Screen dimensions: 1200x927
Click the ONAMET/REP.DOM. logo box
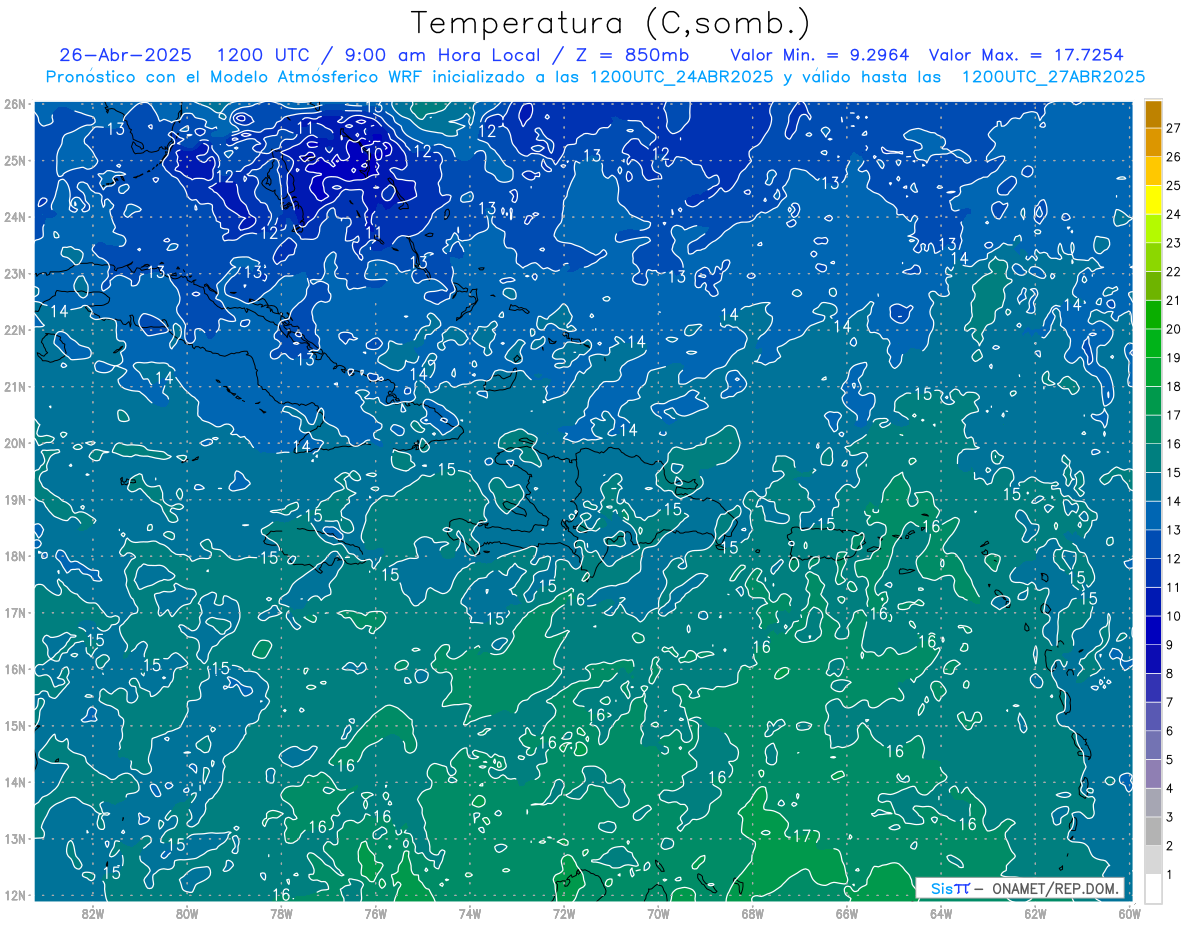pos(1020,888)
